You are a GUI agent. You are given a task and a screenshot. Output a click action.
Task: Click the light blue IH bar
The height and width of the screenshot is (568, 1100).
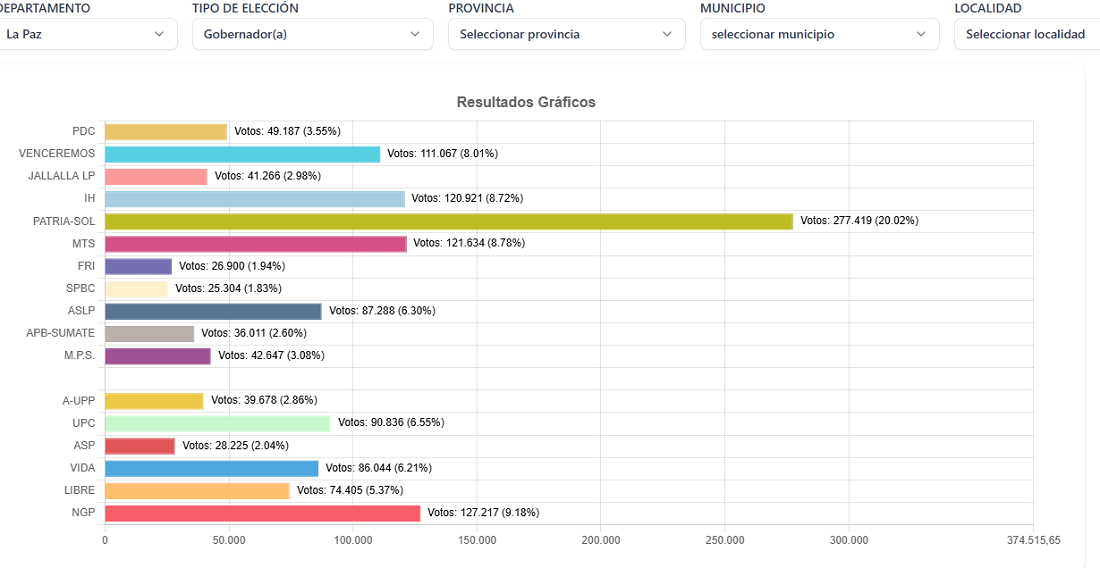click(x=254, y=199)
